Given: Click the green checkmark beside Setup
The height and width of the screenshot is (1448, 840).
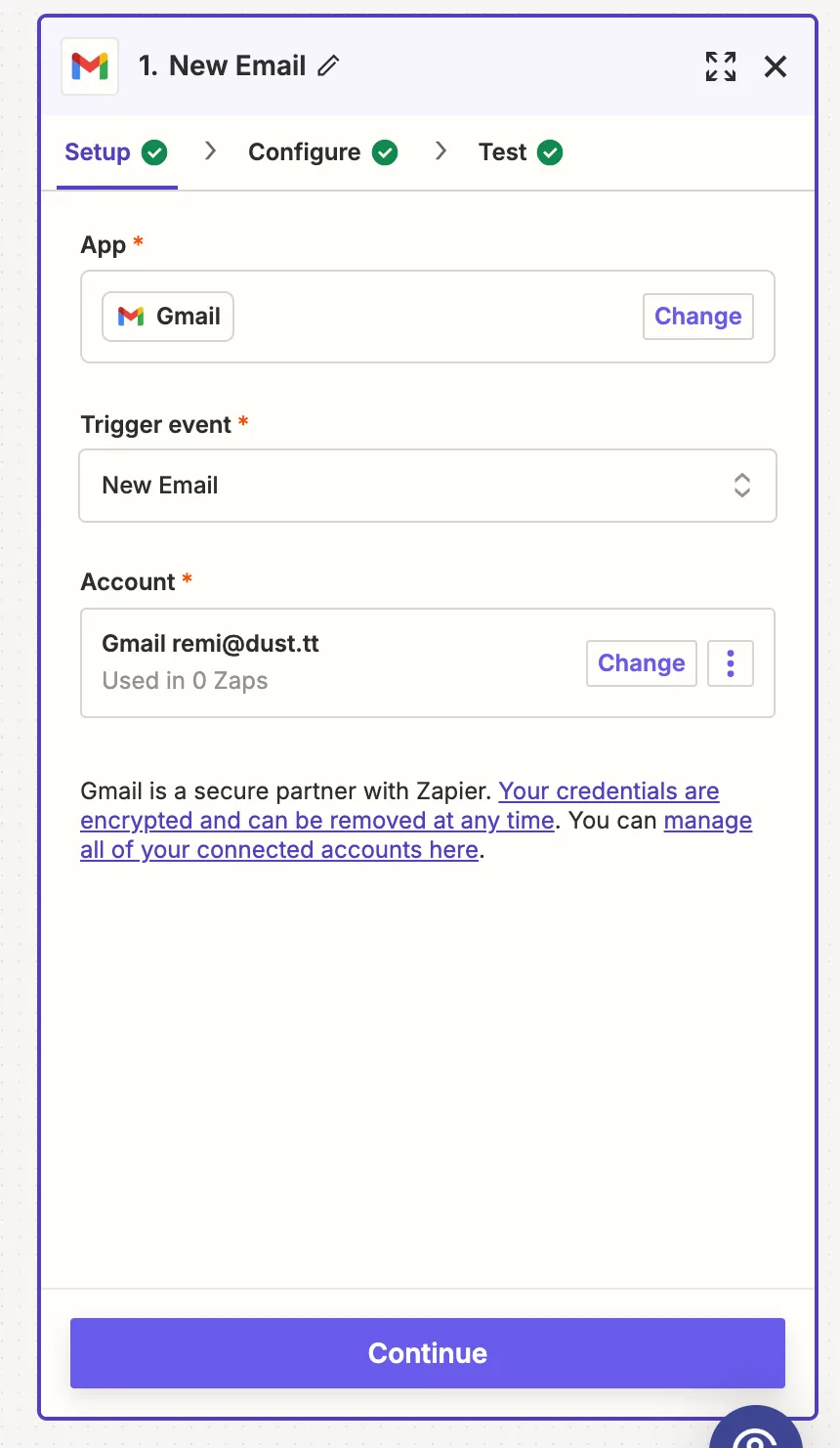Looking at the screenshot, I should [154, 152].
